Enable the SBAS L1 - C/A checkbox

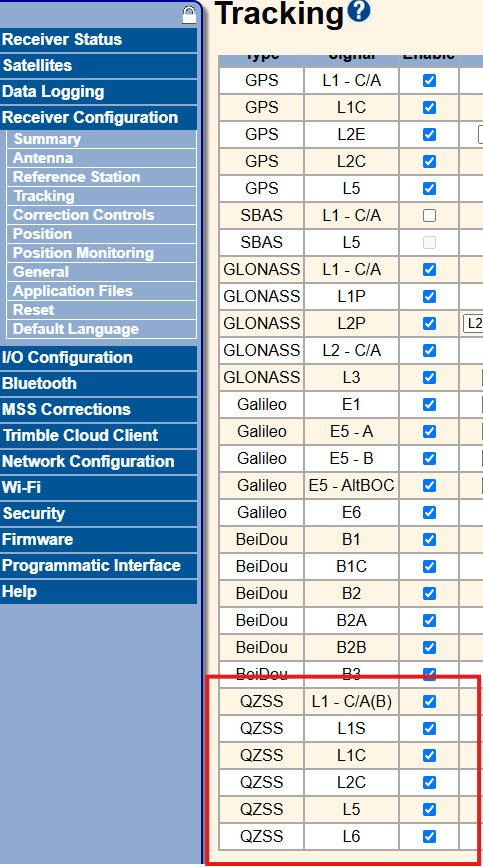(429, 216)
